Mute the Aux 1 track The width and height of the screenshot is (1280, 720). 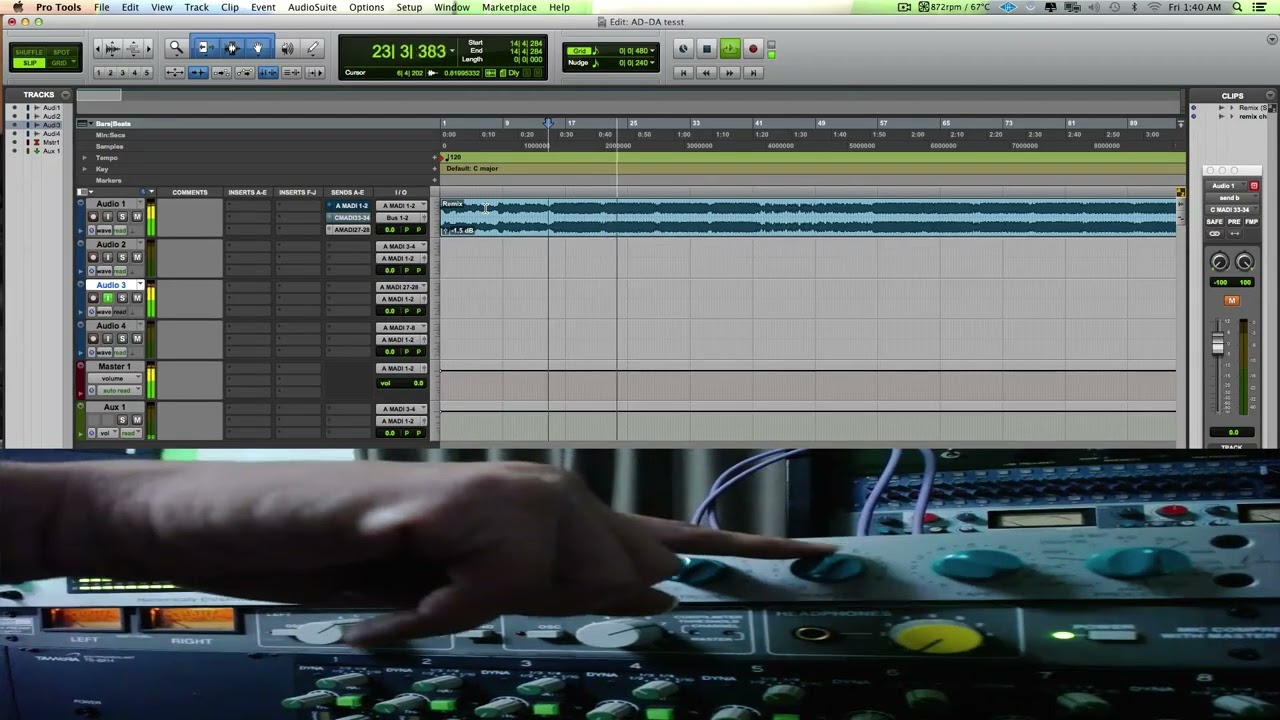[x=137, y=419]
